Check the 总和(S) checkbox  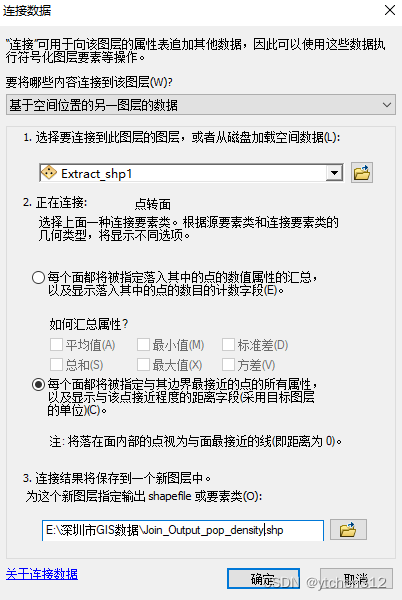(56, 364)
